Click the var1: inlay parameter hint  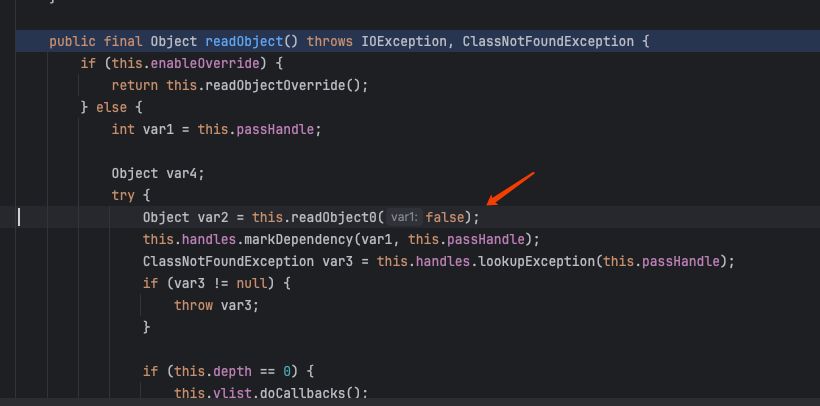point(403,217)
